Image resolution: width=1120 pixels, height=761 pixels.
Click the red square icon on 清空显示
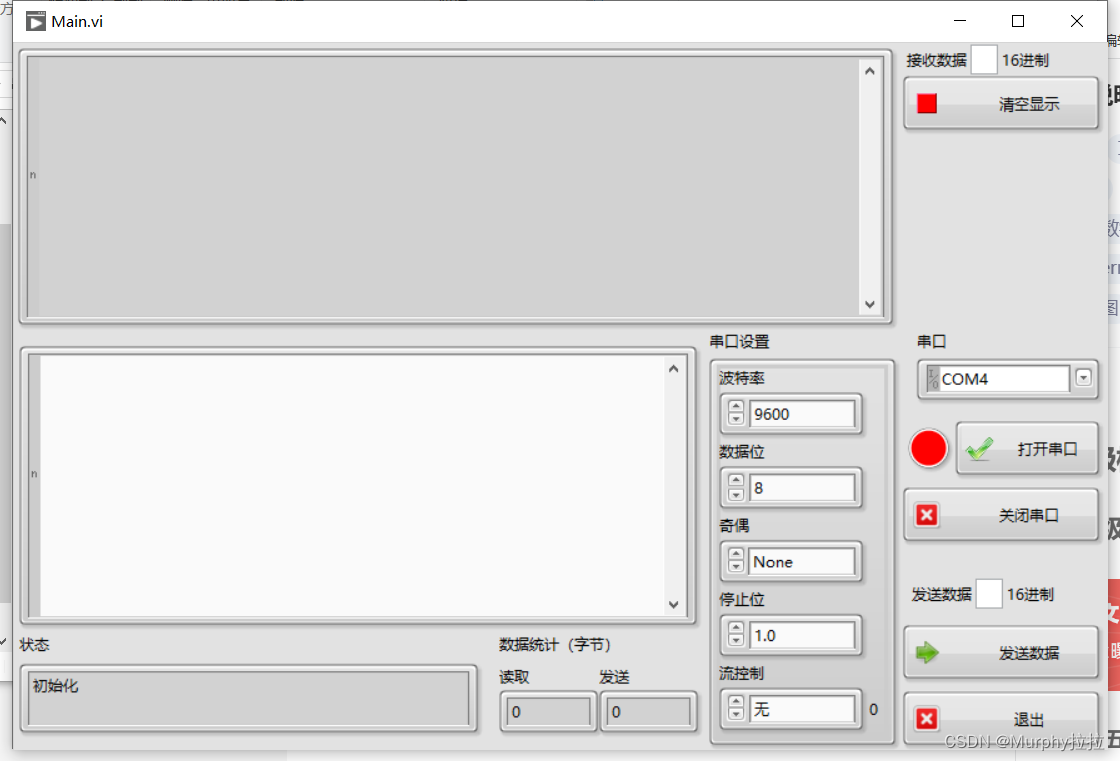pos(927,103)
